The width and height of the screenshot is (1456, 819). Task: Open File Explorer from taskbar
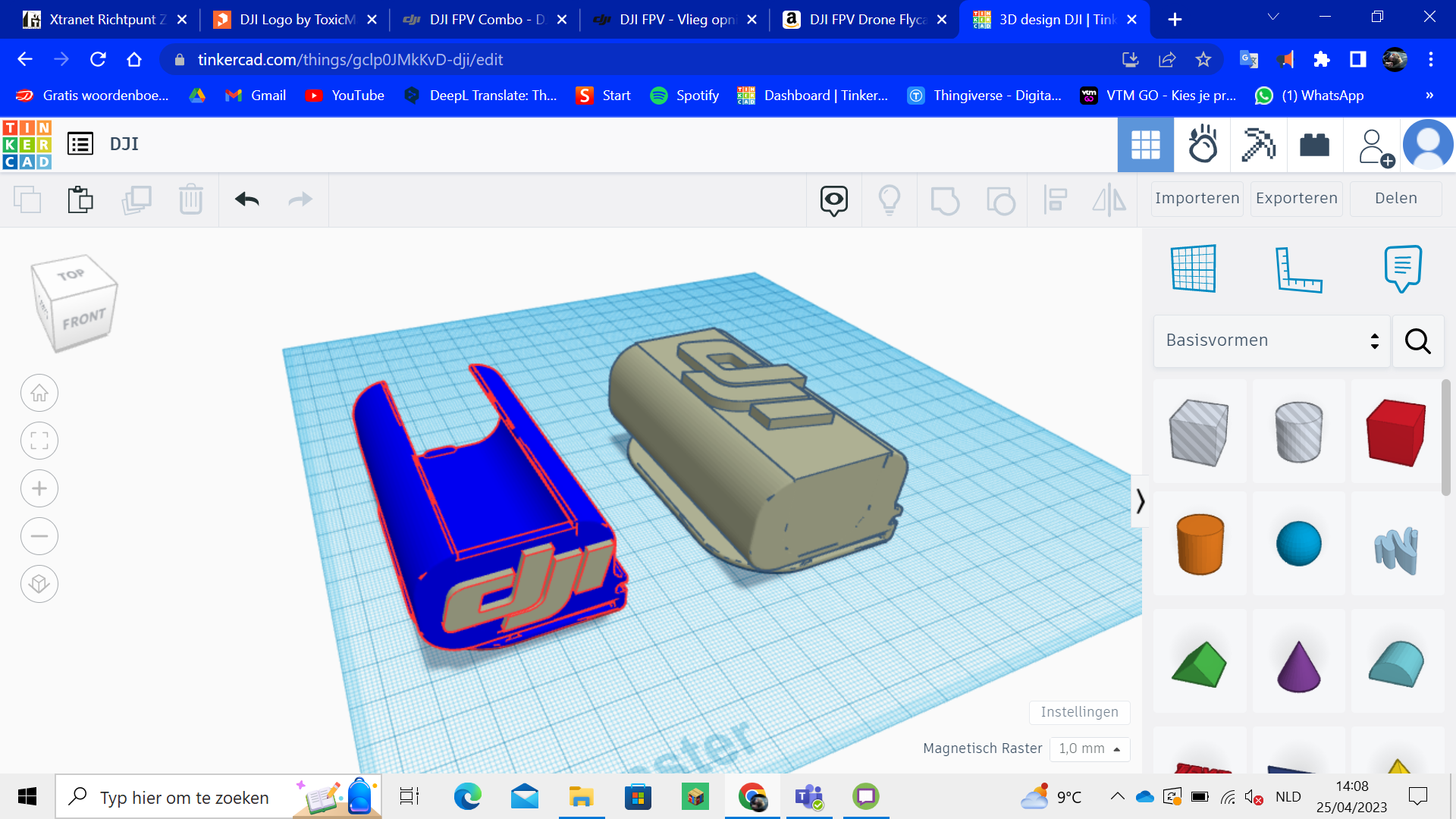582,797
